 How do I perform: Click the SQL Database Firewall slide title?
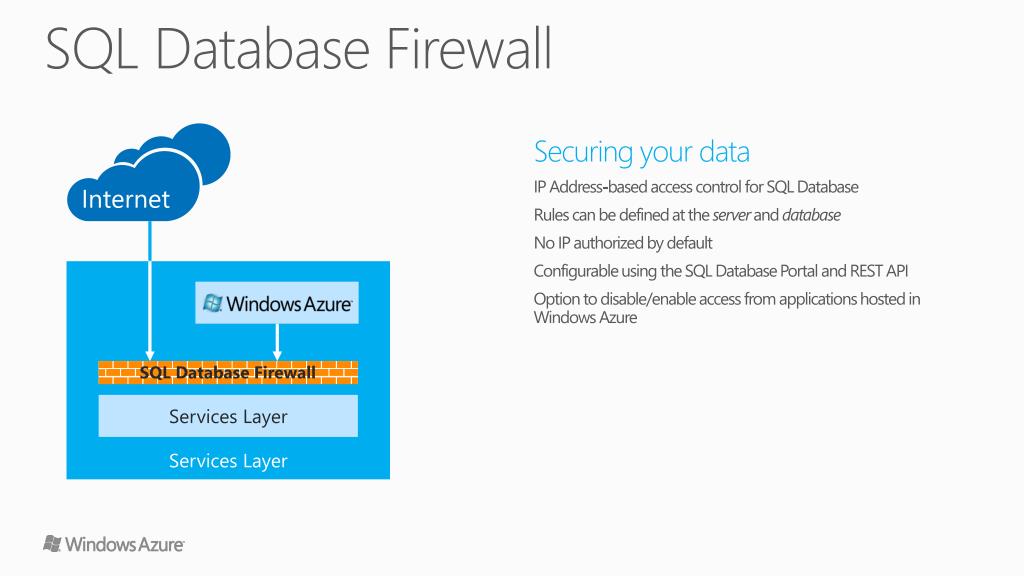click(299, 49)
